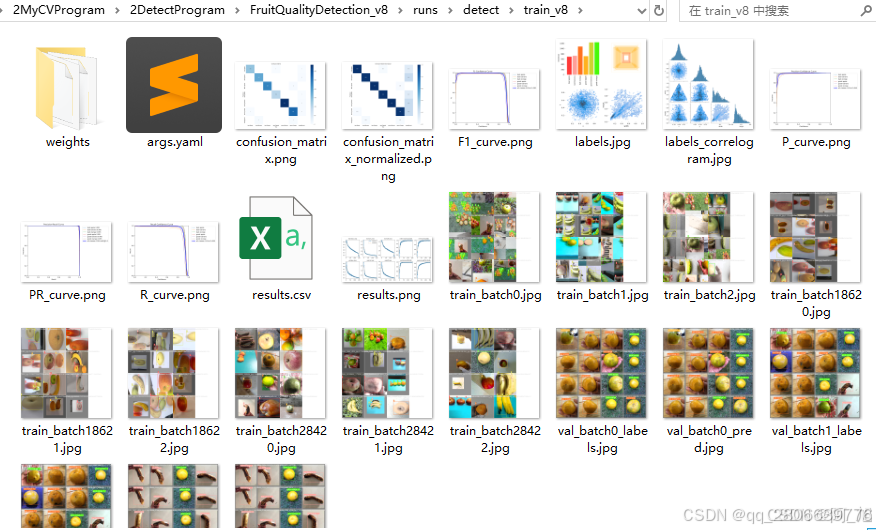Viewport: 876px width, 530px height.
Task: Click the confusion_matrix_normalized.png file name
Action: [x=388, y=159]
